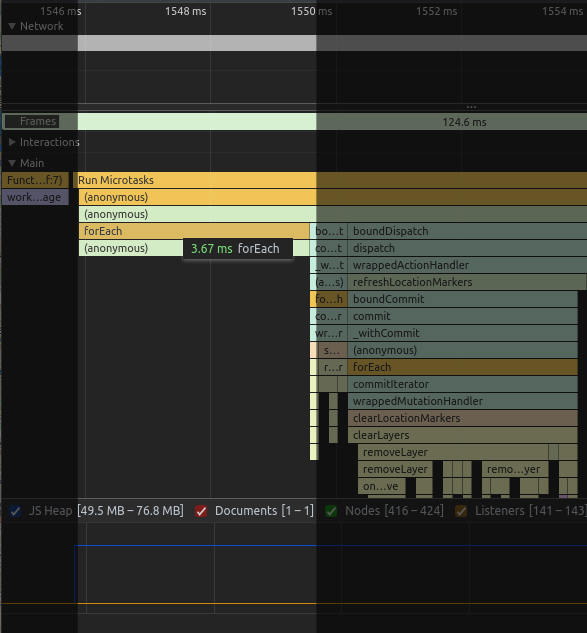Viewport: 587px width, 633px height.
Task: Select the boundDispatch function bar
Action: [x=467, y=231]
